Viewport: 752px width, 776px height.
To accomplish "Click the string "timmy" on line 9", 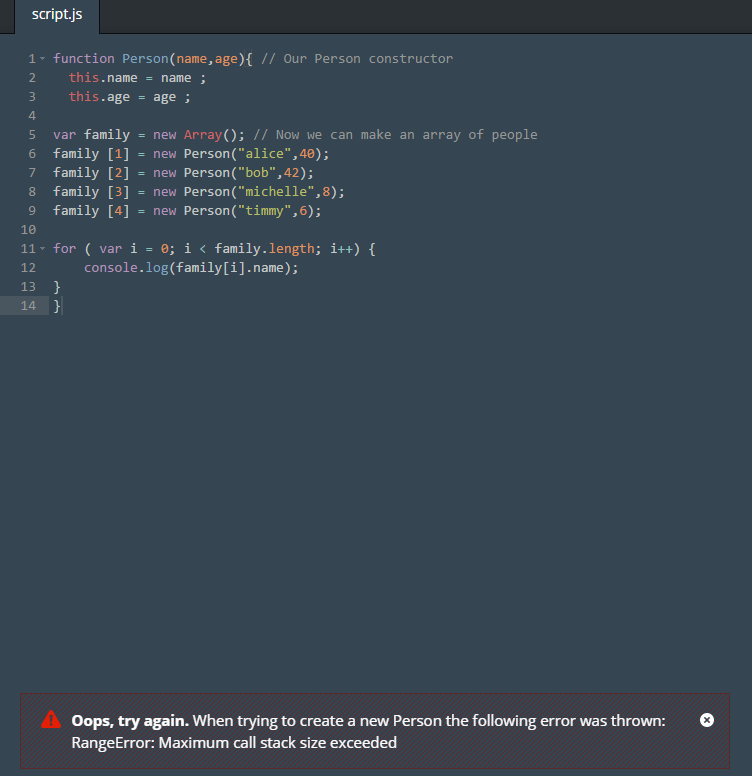I will (x=265, y=211).
